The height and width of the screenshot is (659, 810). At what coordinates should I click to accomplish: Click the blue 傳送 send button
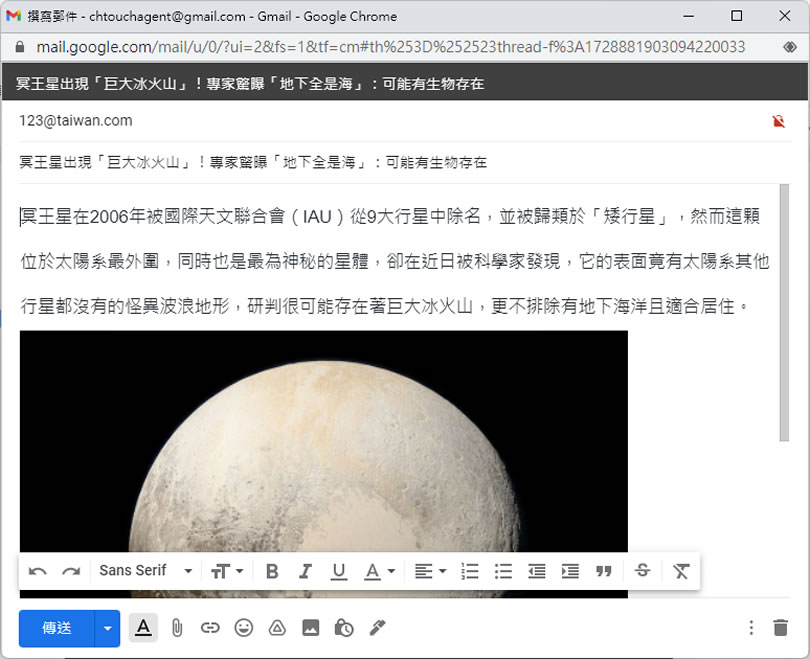point(57,628)
